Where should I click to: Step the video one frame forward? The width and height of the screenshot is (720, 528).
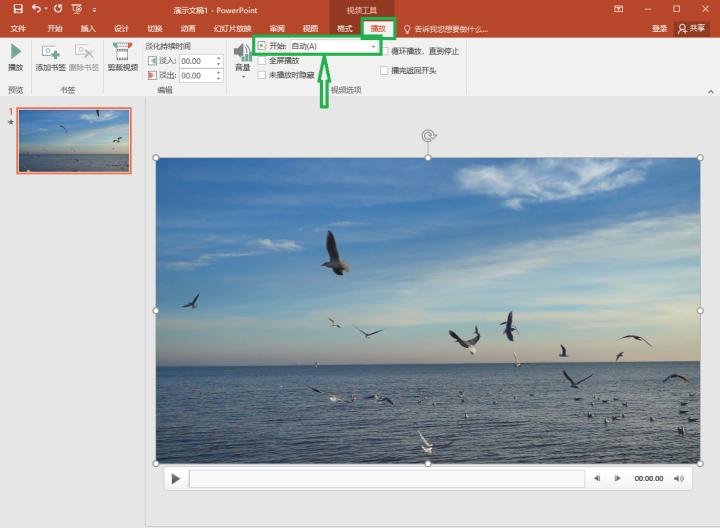click(x=618, y=478)
